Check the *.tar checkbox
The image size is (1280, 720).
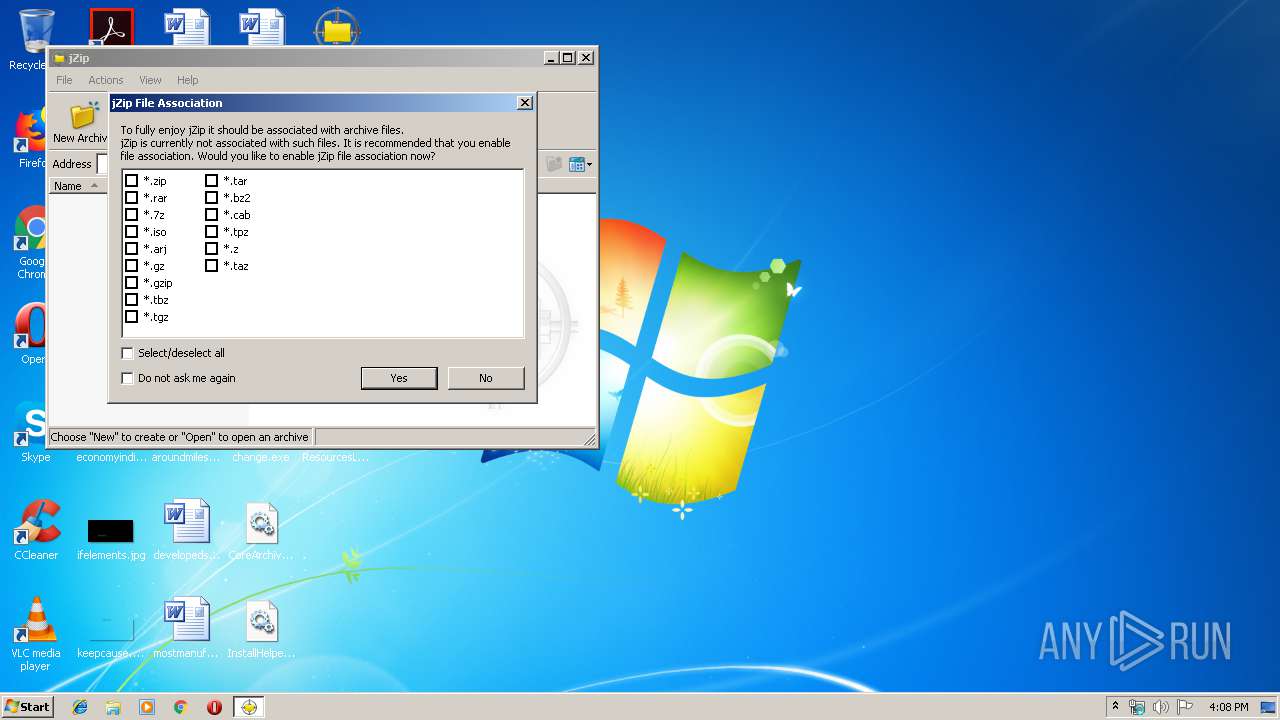coord(211,181)
